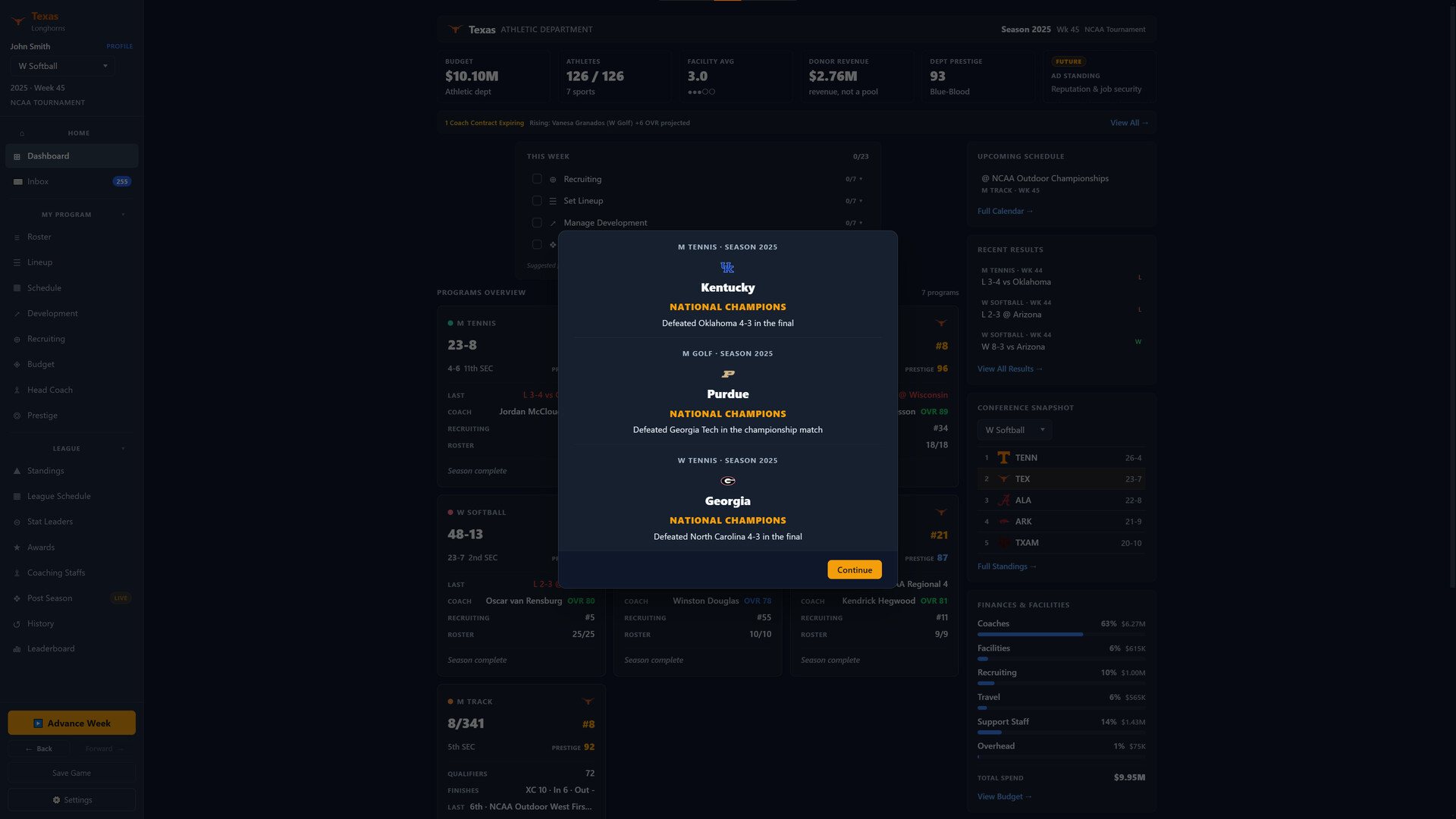
Task: Click the Longhorns logo atop the sidebar
Action: [x=18, y=21]
